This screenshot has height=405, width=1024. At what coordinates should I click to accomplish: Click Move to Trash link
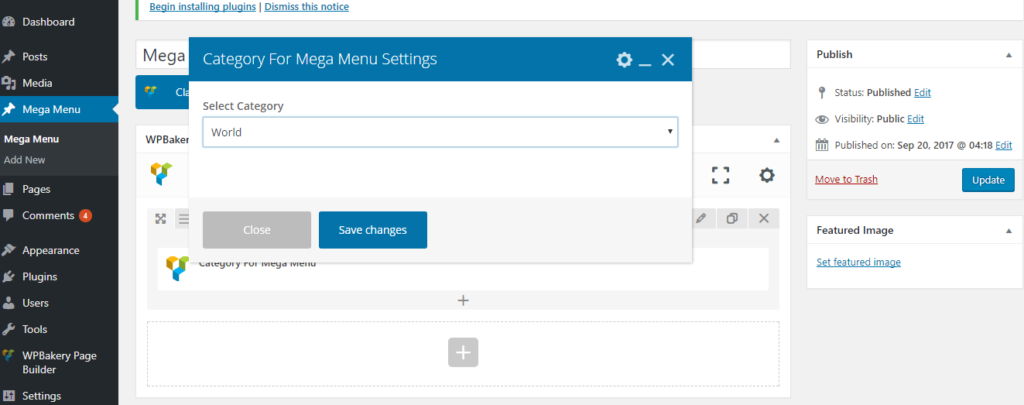pyautogui.click(x=846, y=180)
